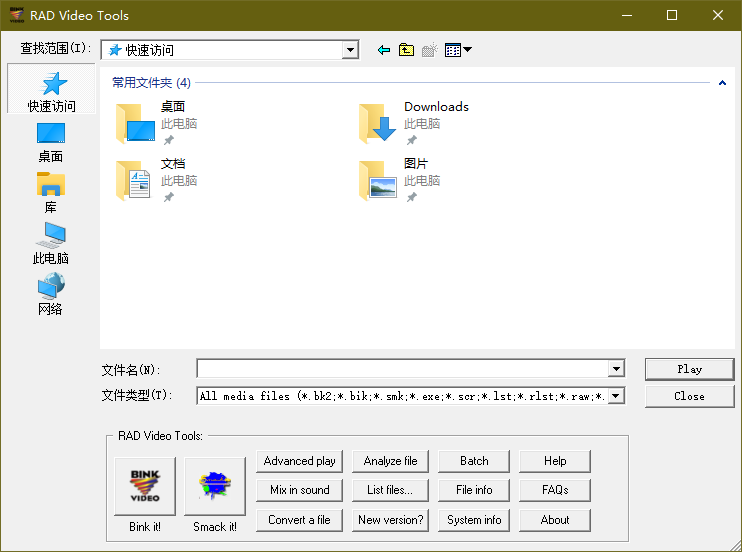
Task: Select 快速访问 in the left places bar
Action: tap(52, 89)
